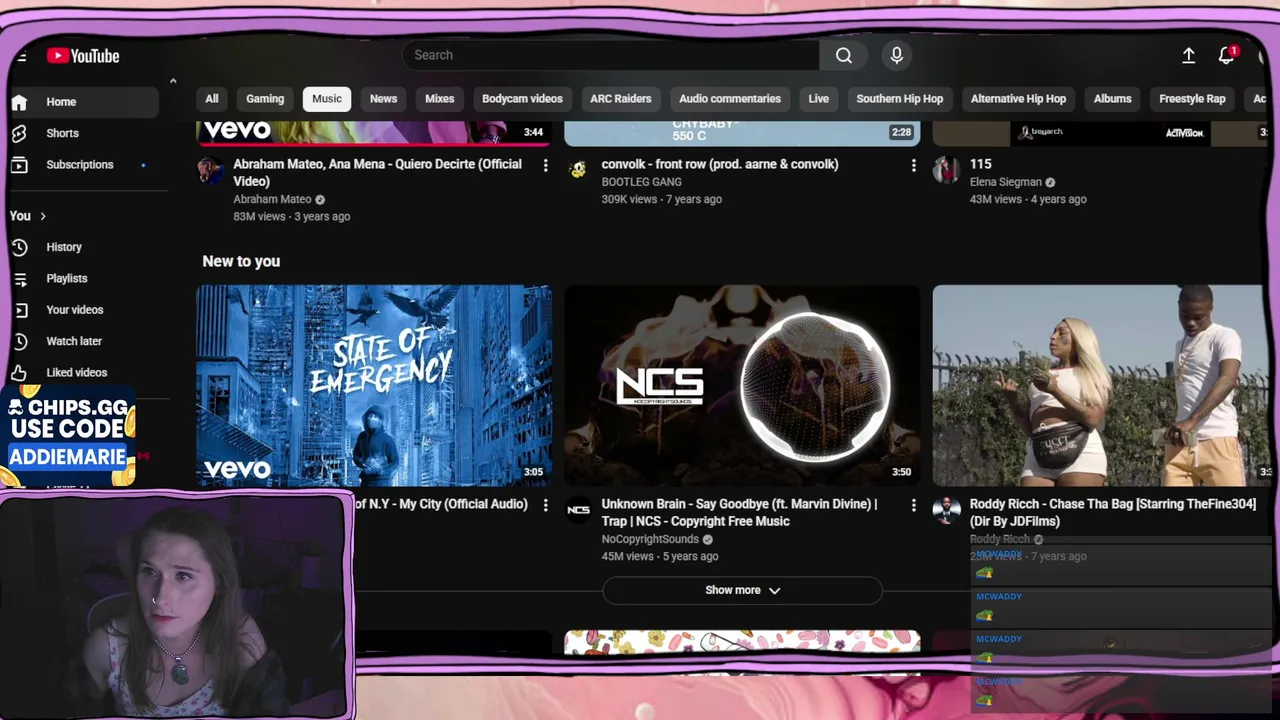
Task: Select the Live filter chip
Action: click(x=819, y=99)
